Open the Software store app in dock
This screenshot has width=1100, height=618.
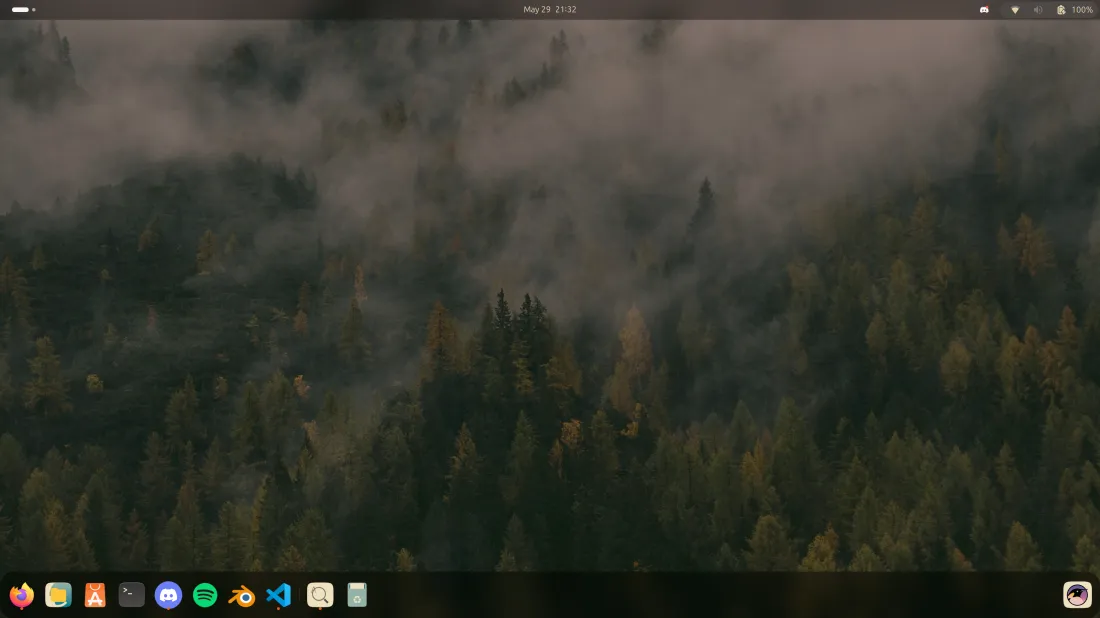95,596
